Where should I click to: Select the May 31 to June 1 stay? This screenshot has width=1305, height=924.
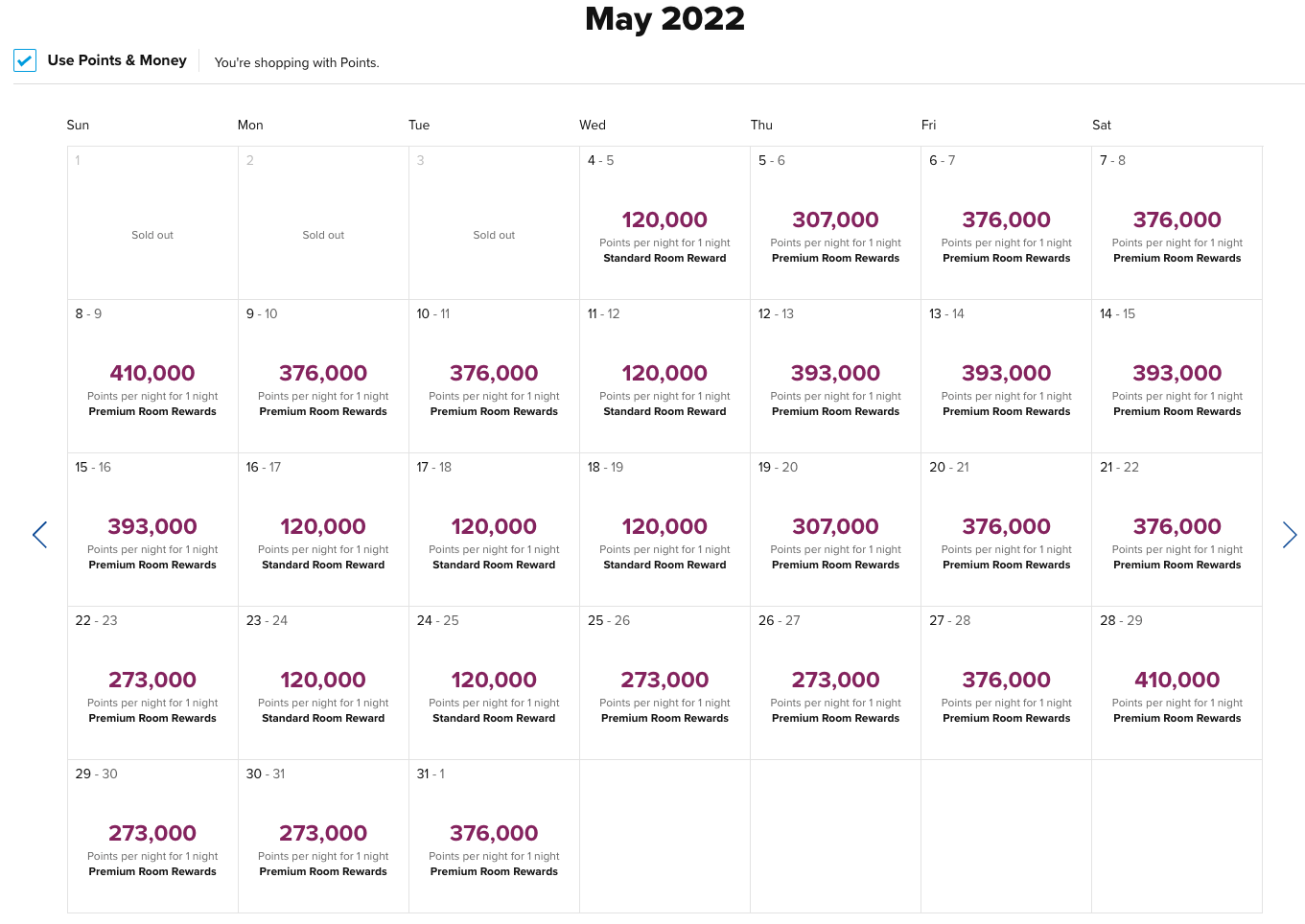coord(494,836)
